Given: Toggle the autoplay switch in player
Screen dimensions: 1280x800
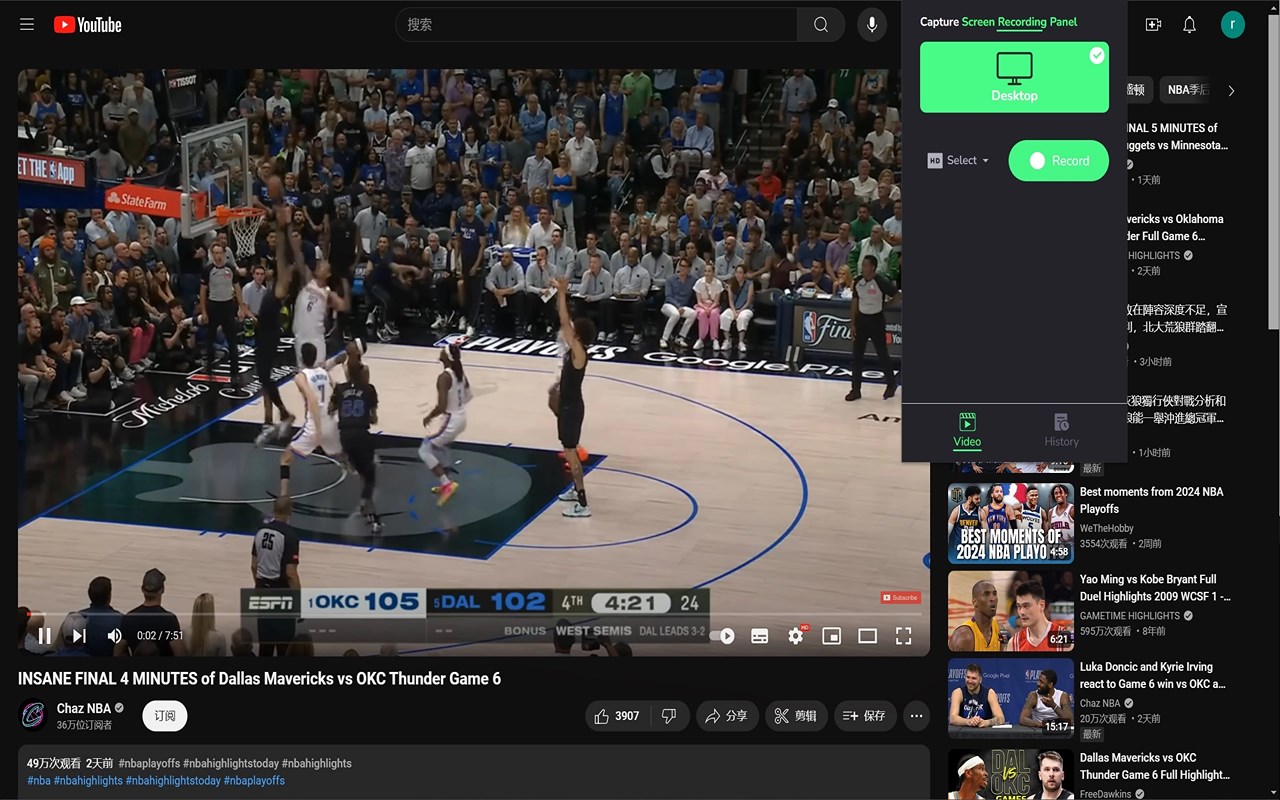Looking at the screenshot, I should tap(724, 636).
